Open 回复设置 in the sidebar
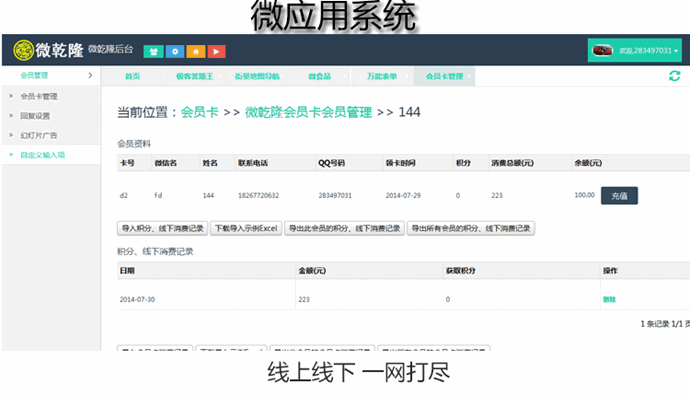 pos(35,116)
